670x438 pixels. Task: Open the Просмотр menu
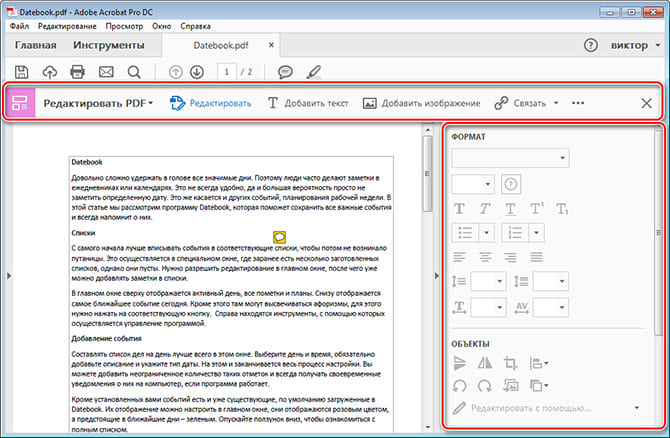[124, 26]
